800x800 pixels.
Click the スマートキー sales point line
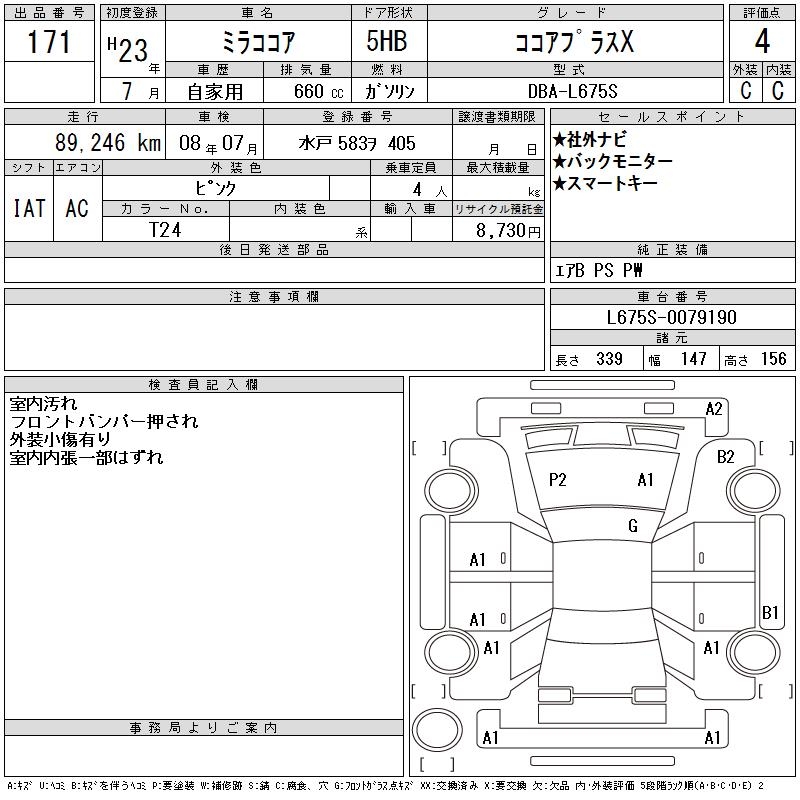(605, 183)
